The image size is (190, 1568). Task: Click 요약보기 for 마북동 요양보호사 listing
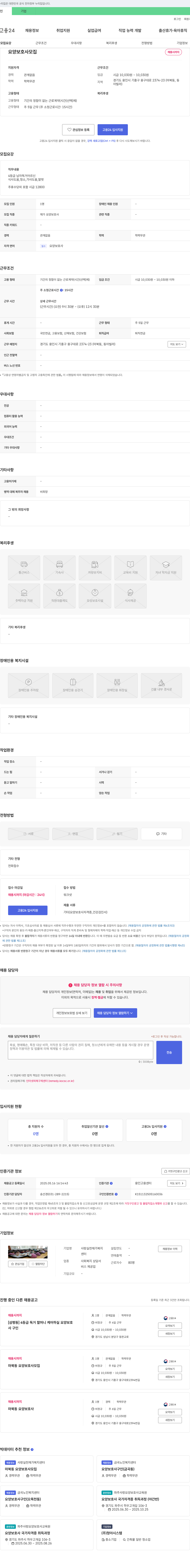coord(170,1412)
